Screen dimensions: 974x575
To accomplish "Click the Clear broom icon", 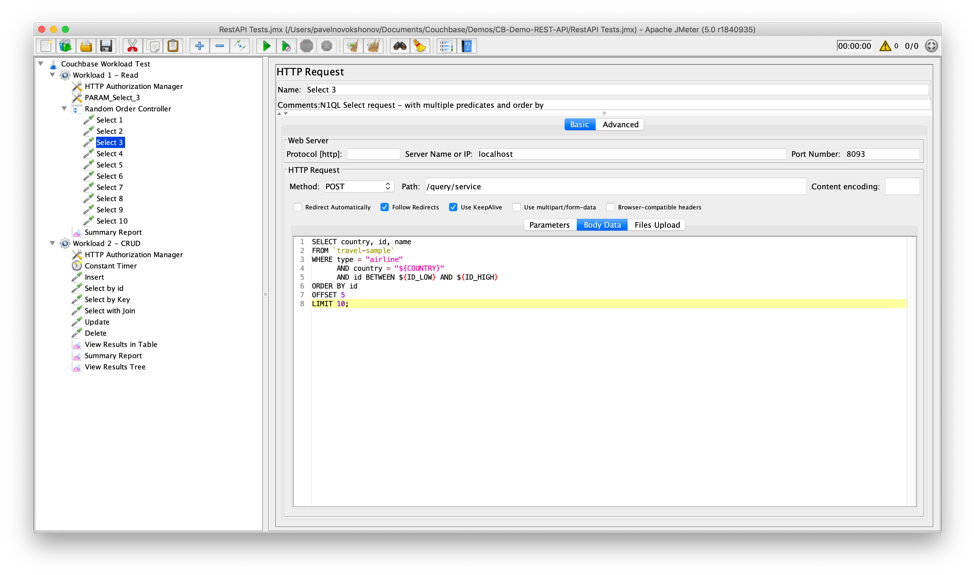I will tap(353, 46).
